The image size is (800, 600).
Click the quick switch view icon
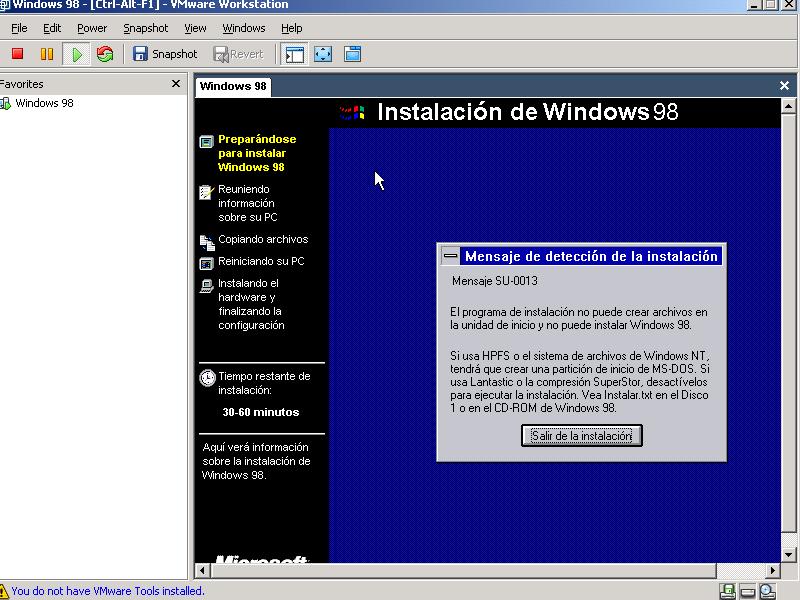pyautogui.click(x=353, y=54)
